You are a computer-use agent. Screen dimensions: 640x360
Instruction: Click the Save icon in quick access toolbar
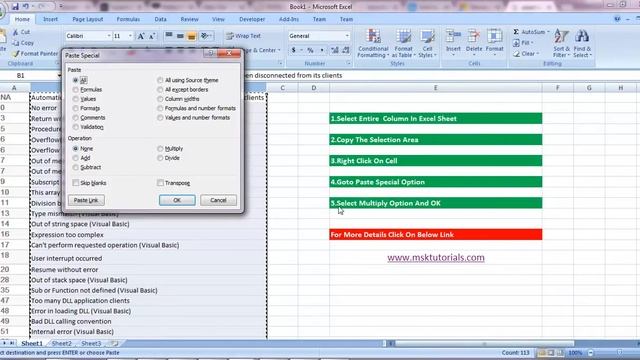pos(15,7)
